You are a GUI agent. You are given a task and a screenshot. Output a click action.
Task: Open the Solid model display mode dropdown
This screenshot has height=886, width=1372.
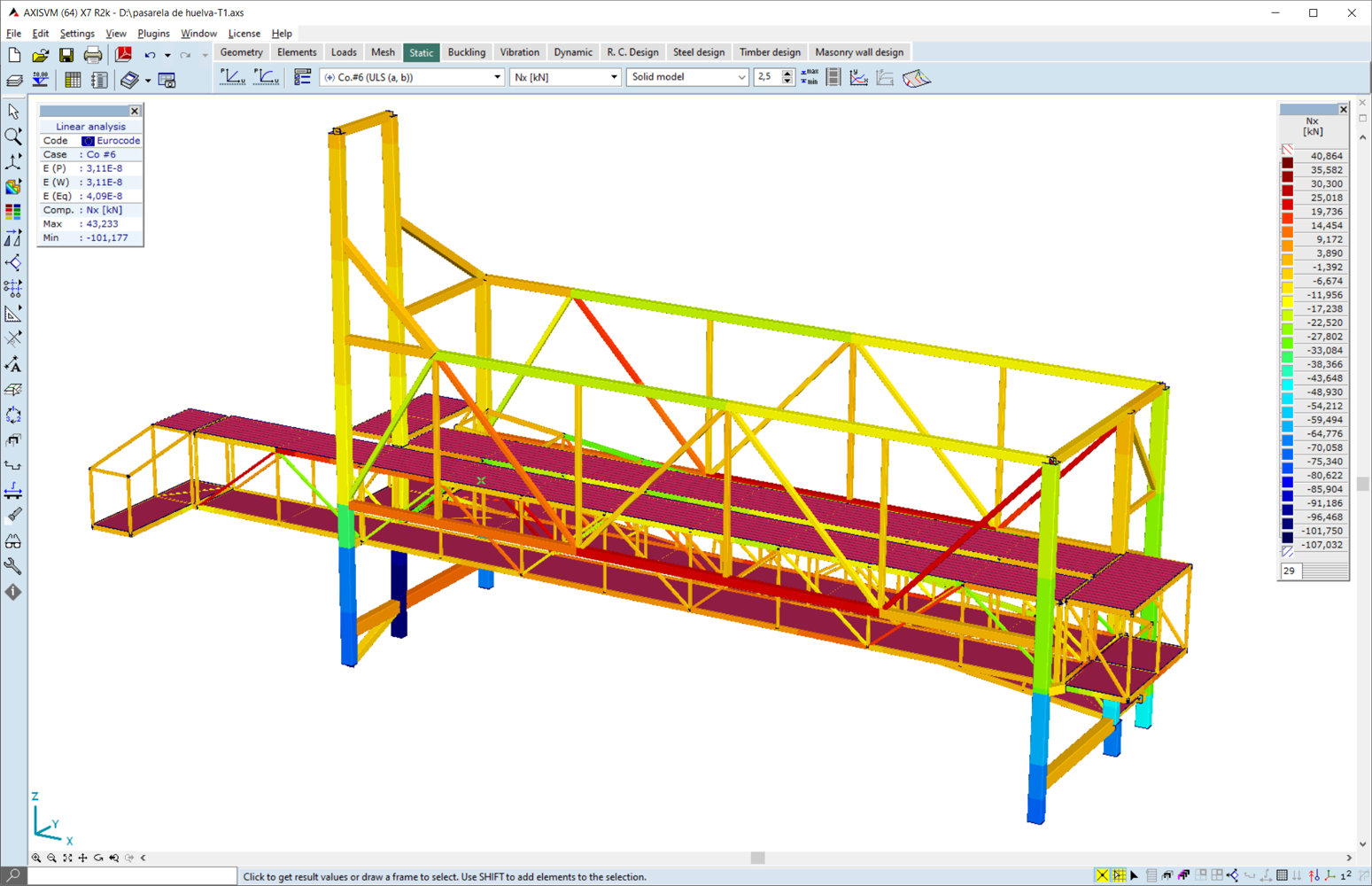(687, 77)
